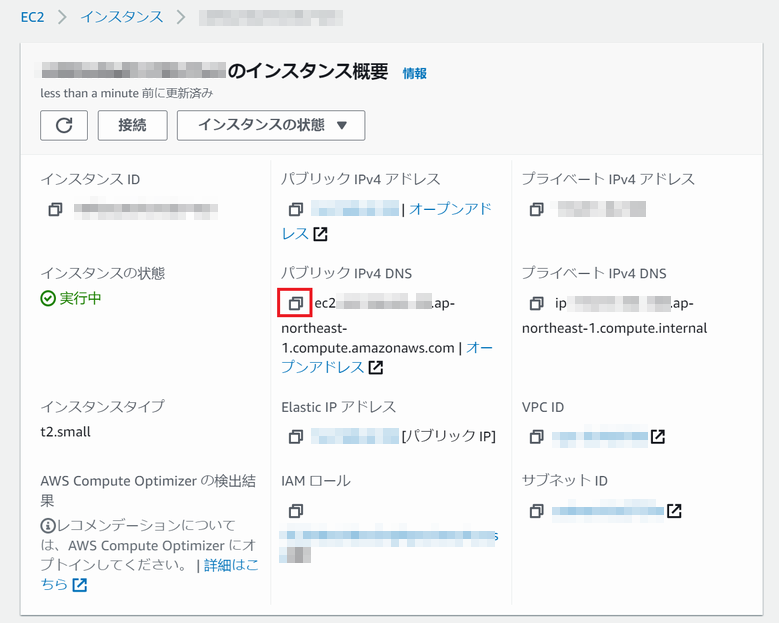Copy the IAM role name
This screenshot has height=623, width=779.
tap(296, 511)
